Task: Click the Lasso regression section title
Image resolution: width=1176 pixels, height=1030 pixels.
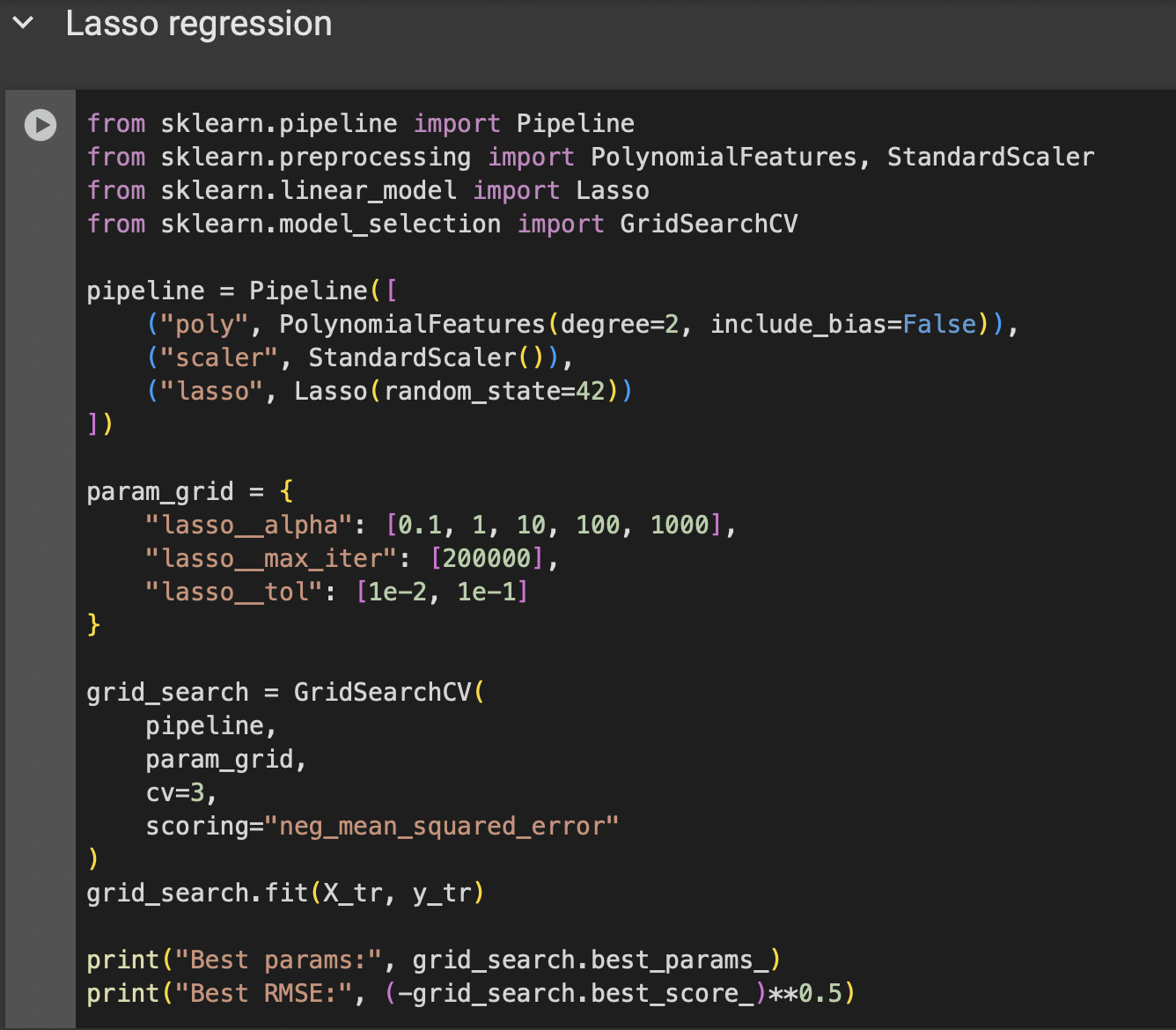Action: point(199,24)
